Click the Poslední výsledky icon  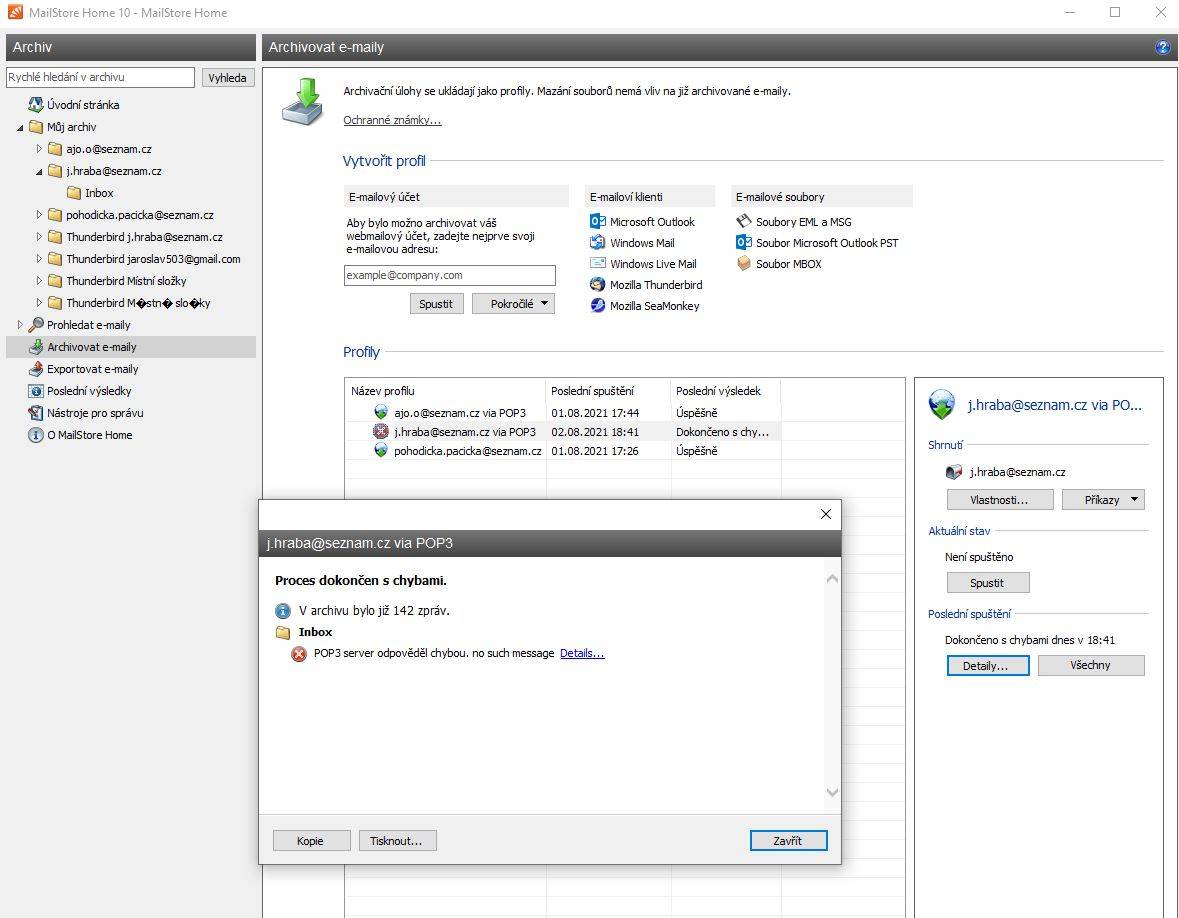pos(35,391)
